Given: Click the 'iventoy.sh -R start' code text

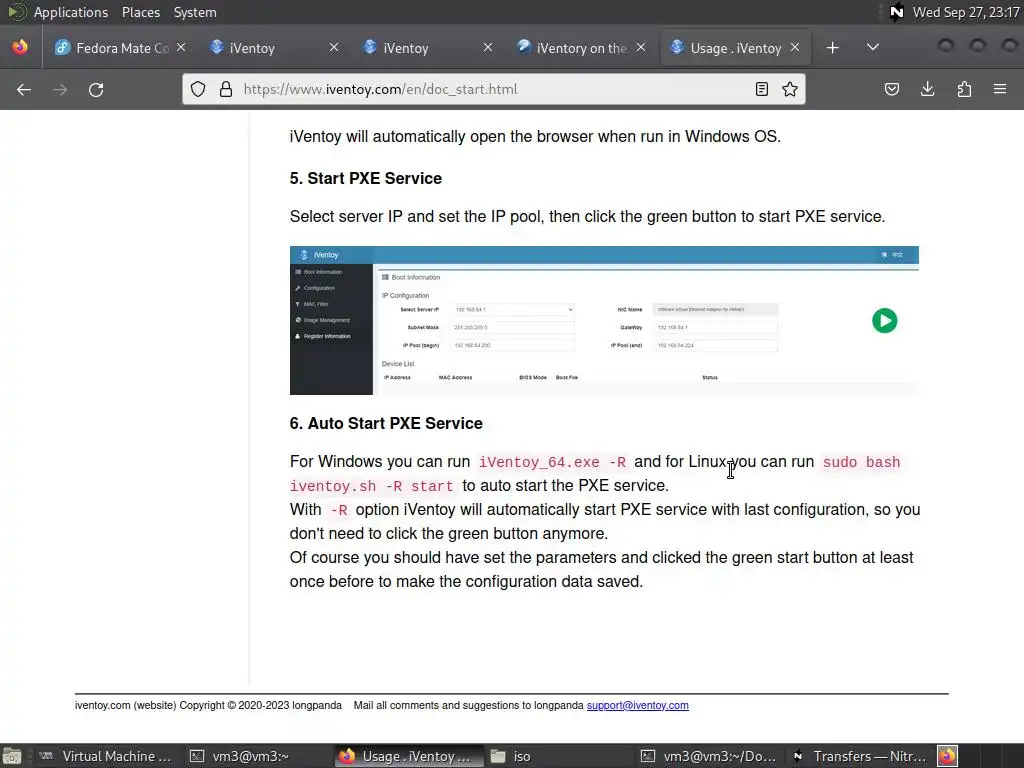Looking at the screenshot, I should coord(372,487).
